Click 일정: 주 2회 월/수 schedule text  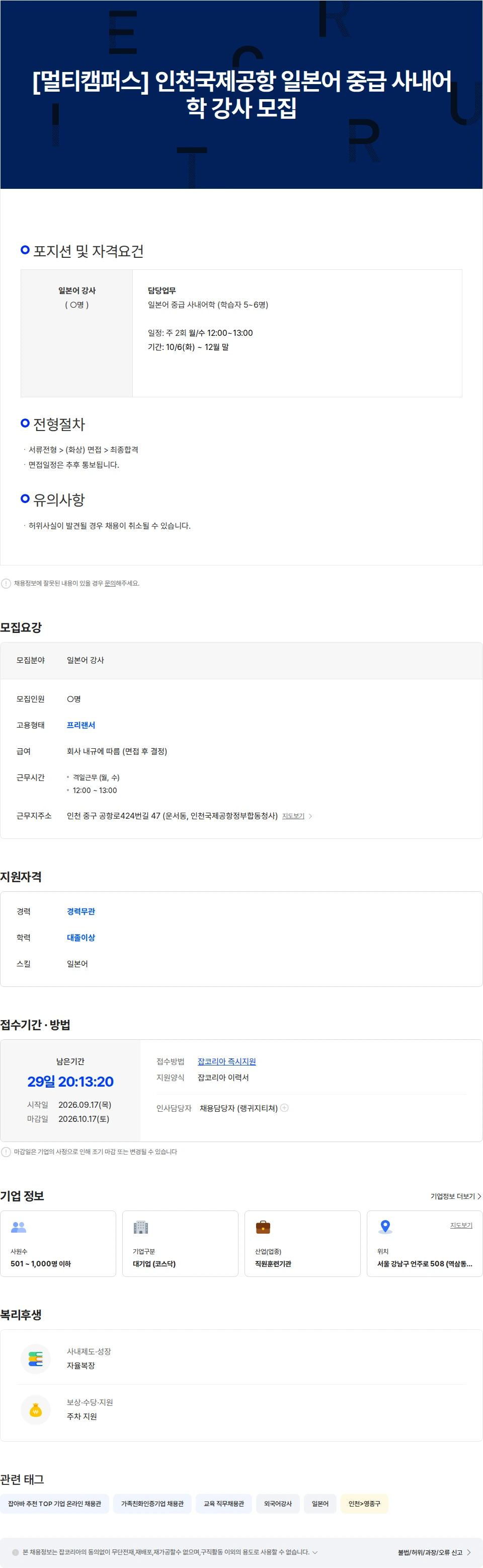coord(200,333)
